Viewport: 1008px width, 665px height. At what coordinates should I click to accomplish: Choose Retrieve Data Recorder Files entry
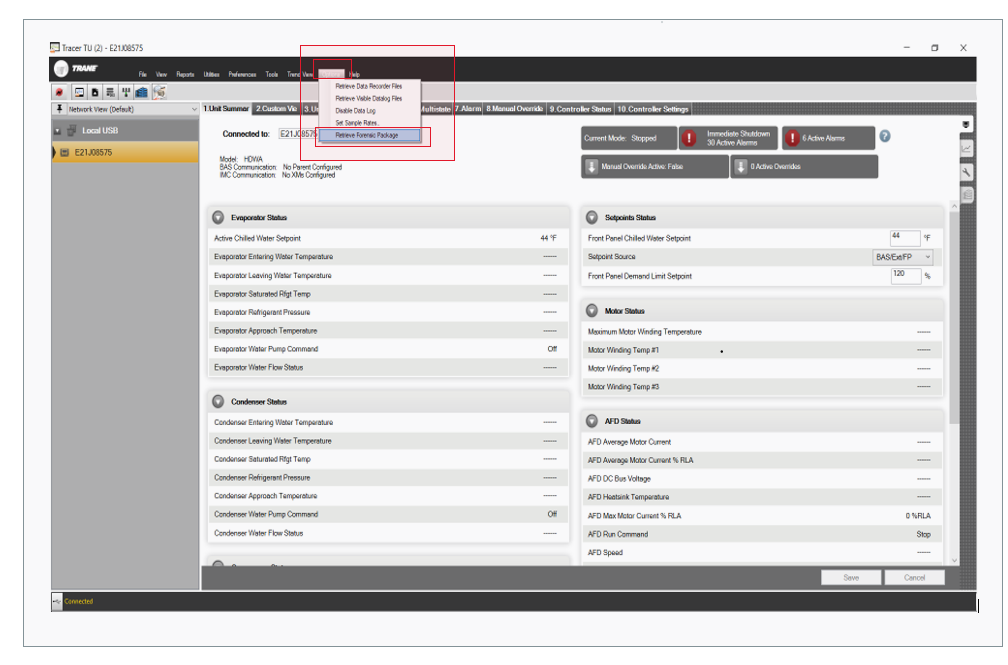tap(369, 86)
